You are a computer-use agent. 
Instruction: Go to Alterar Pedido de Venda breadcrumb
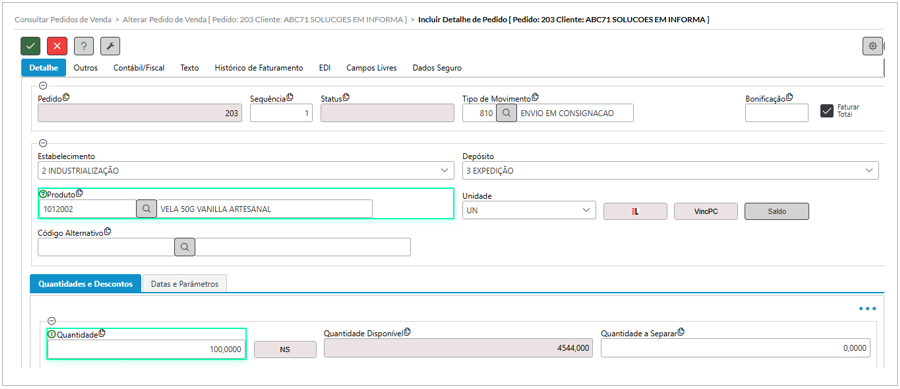(265, 20)
